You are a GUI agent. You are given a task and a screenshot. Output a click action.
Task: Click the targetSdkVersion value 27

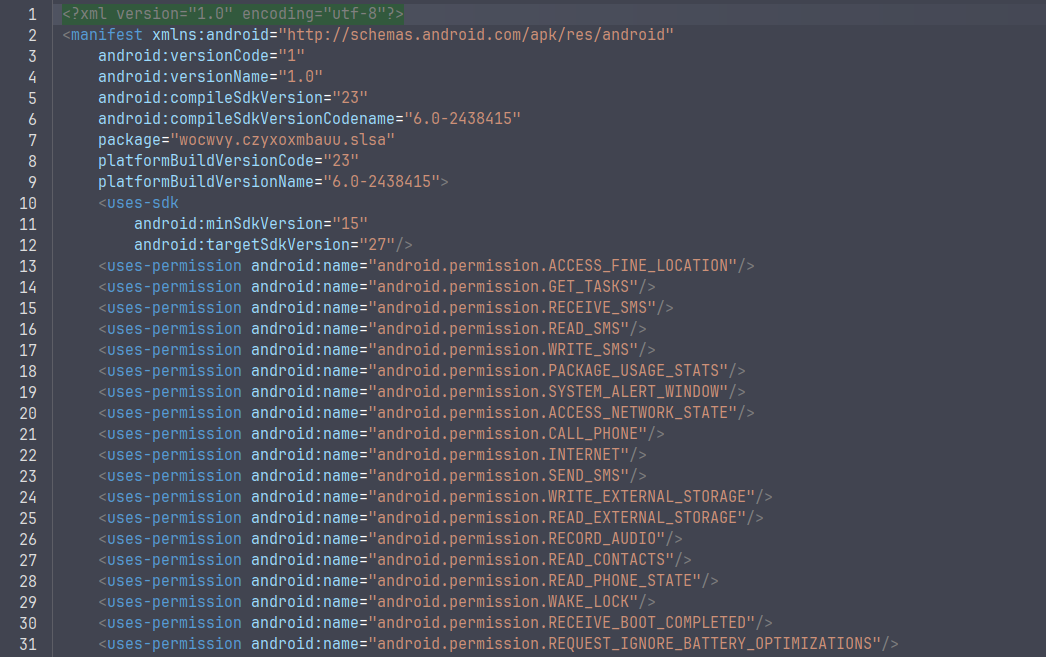(377, 245)
